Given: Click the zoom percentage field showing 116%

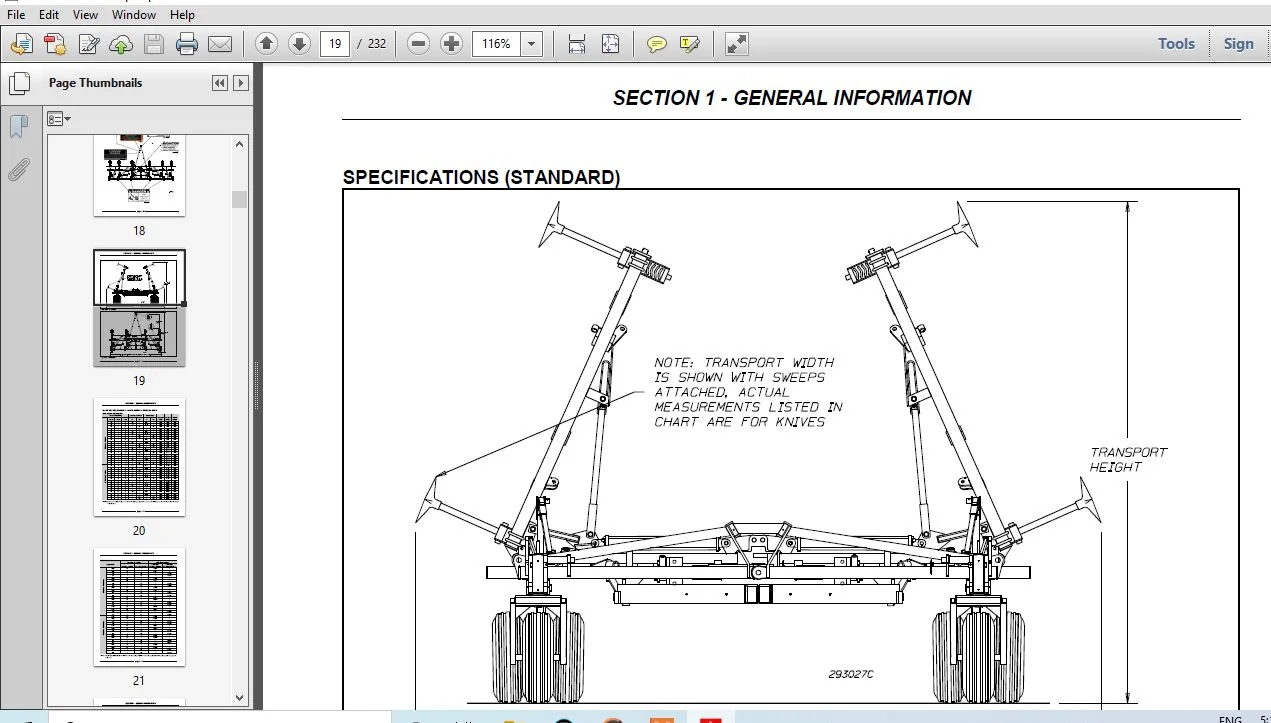Looking at the screenshot, I should [x=497, y=44].
